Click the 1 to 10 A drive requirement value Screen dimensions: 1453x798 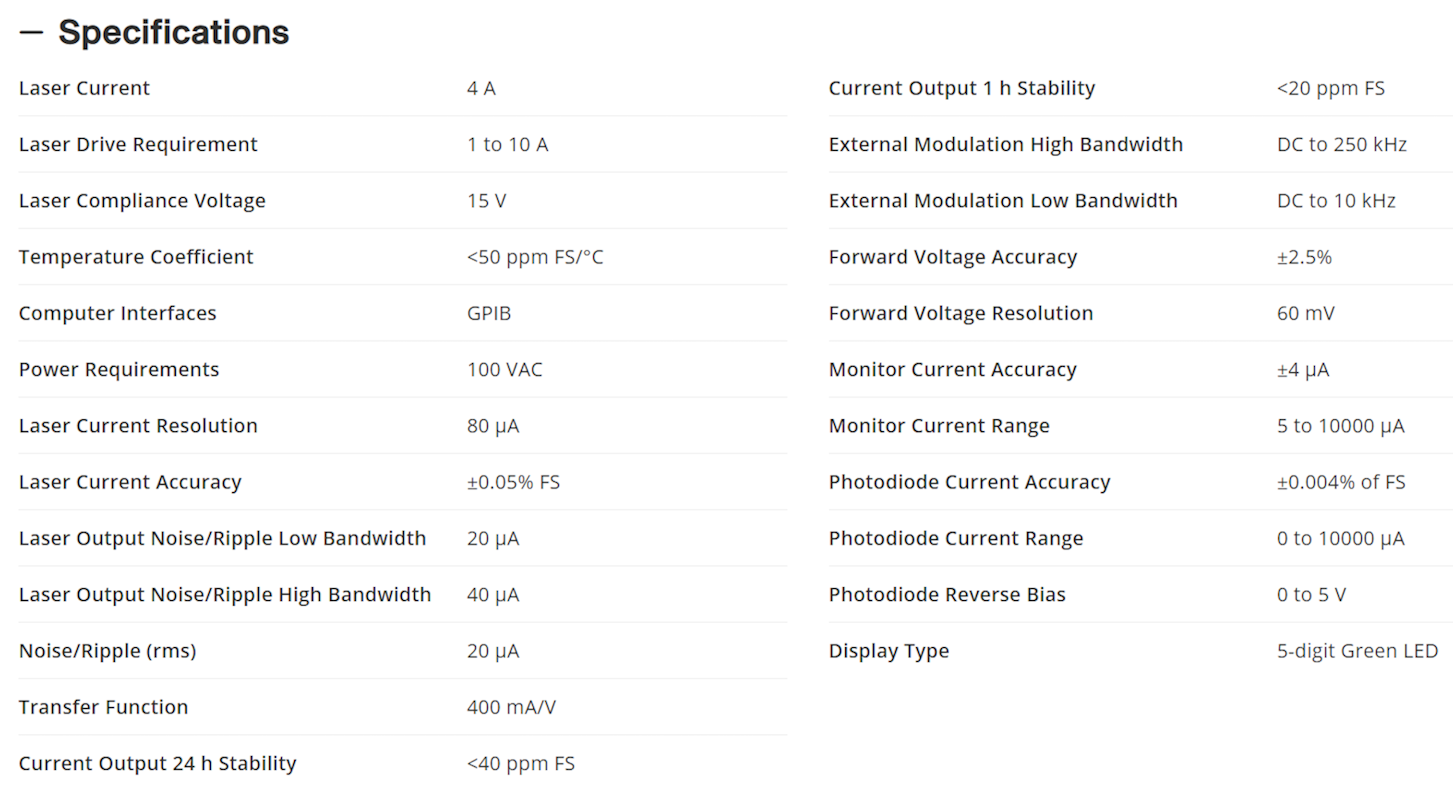tap(507, 144)
